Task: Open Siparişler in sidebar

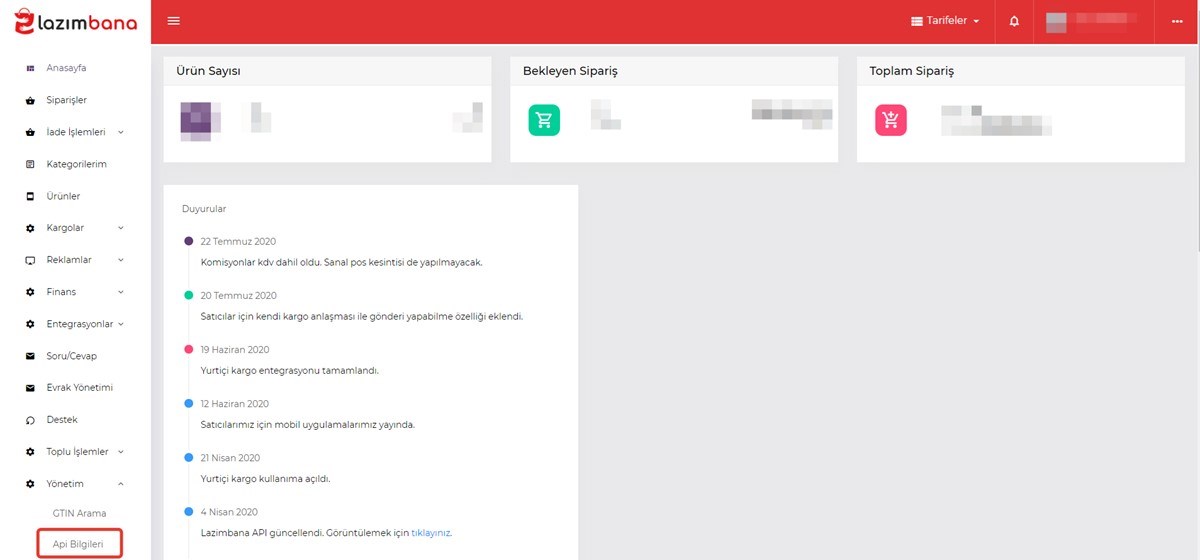Action: point(66,100)
